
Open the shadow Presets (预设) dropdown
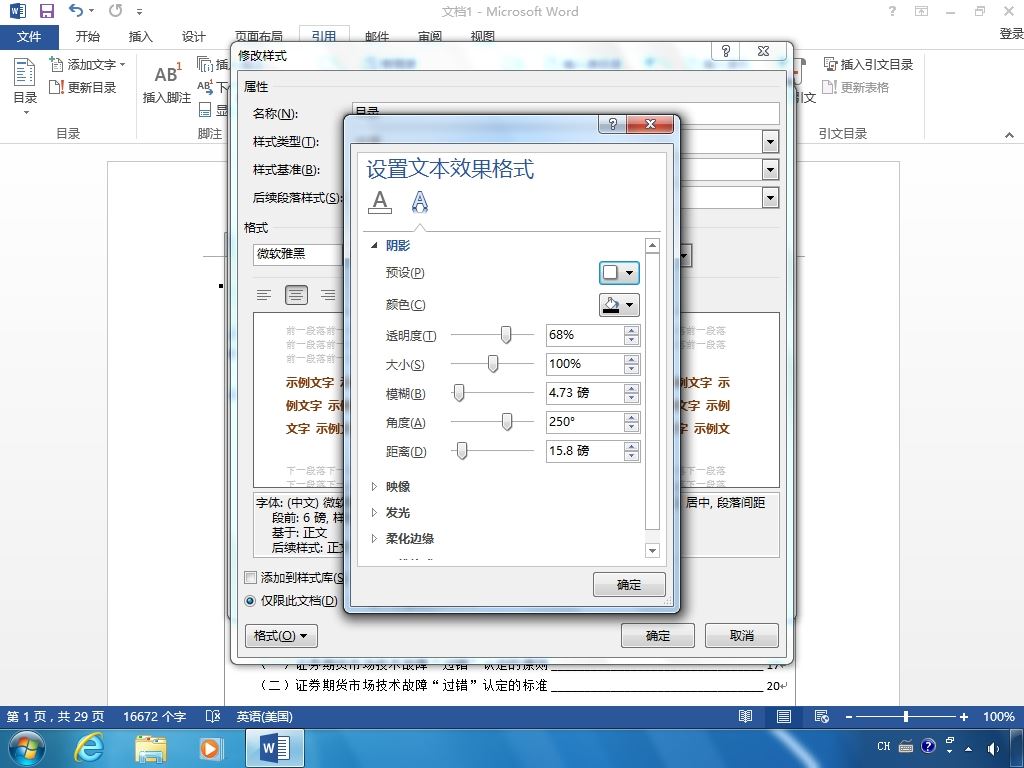(619, 272)
